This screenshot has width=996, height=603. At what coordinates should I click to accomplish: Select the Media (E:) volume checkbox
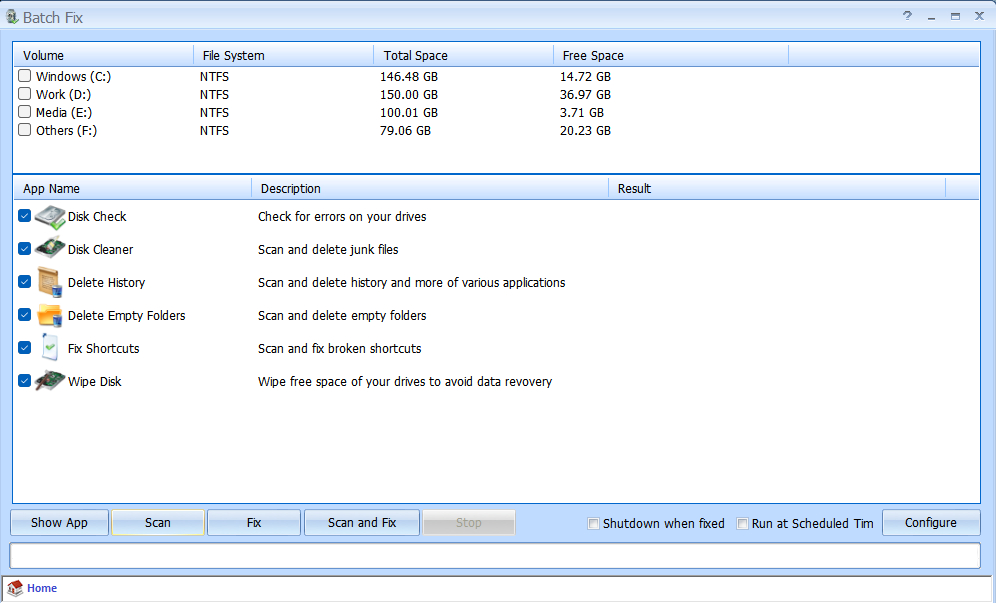click(24, 112)
